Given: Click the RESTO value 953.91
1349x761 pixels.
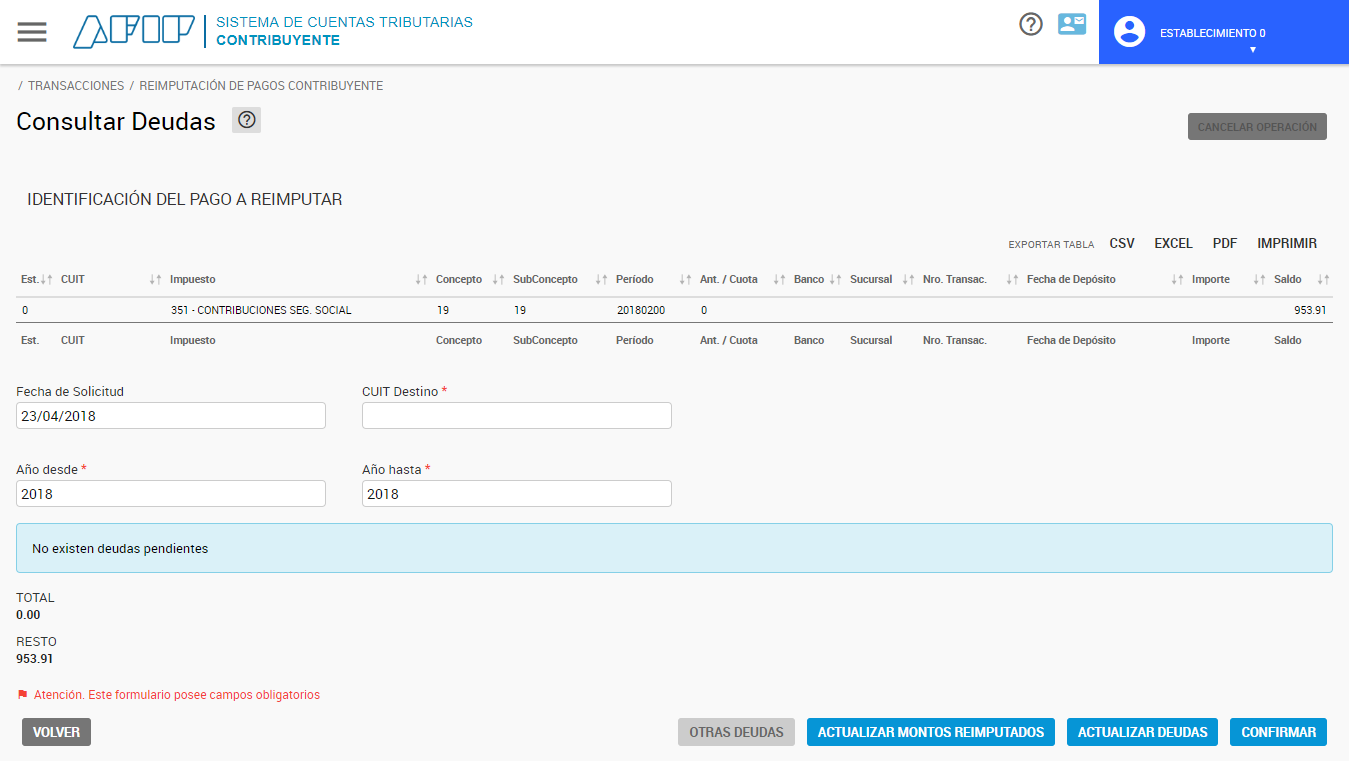Looking at the screenshot, I should (x=35, y=659).
